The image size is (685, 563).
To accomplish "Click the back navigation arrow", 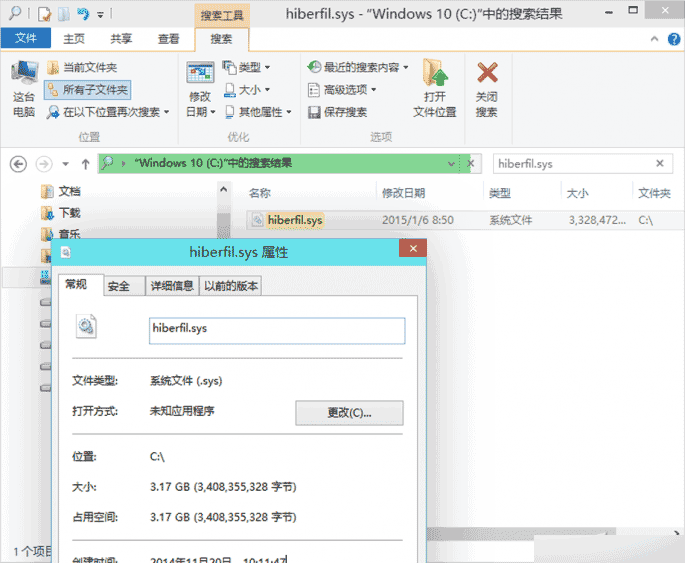I will click(x=17, y=164).
